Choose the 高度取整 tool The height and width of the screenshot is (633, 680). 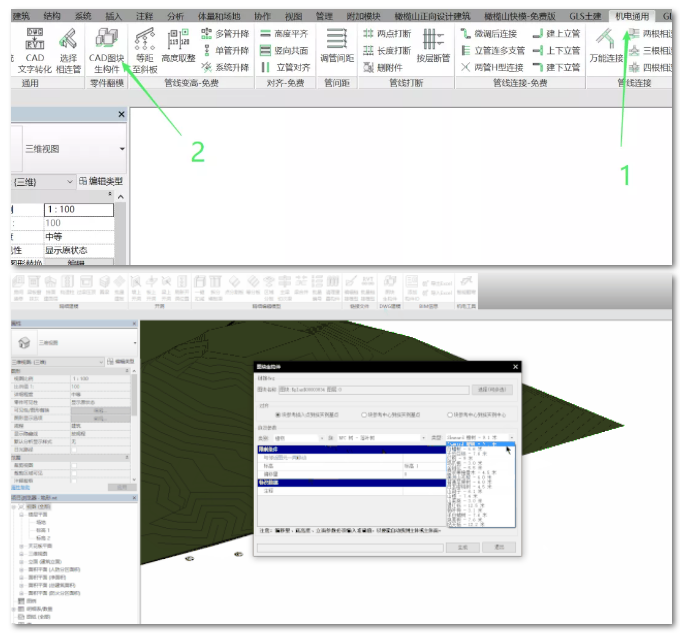(178, 46)
